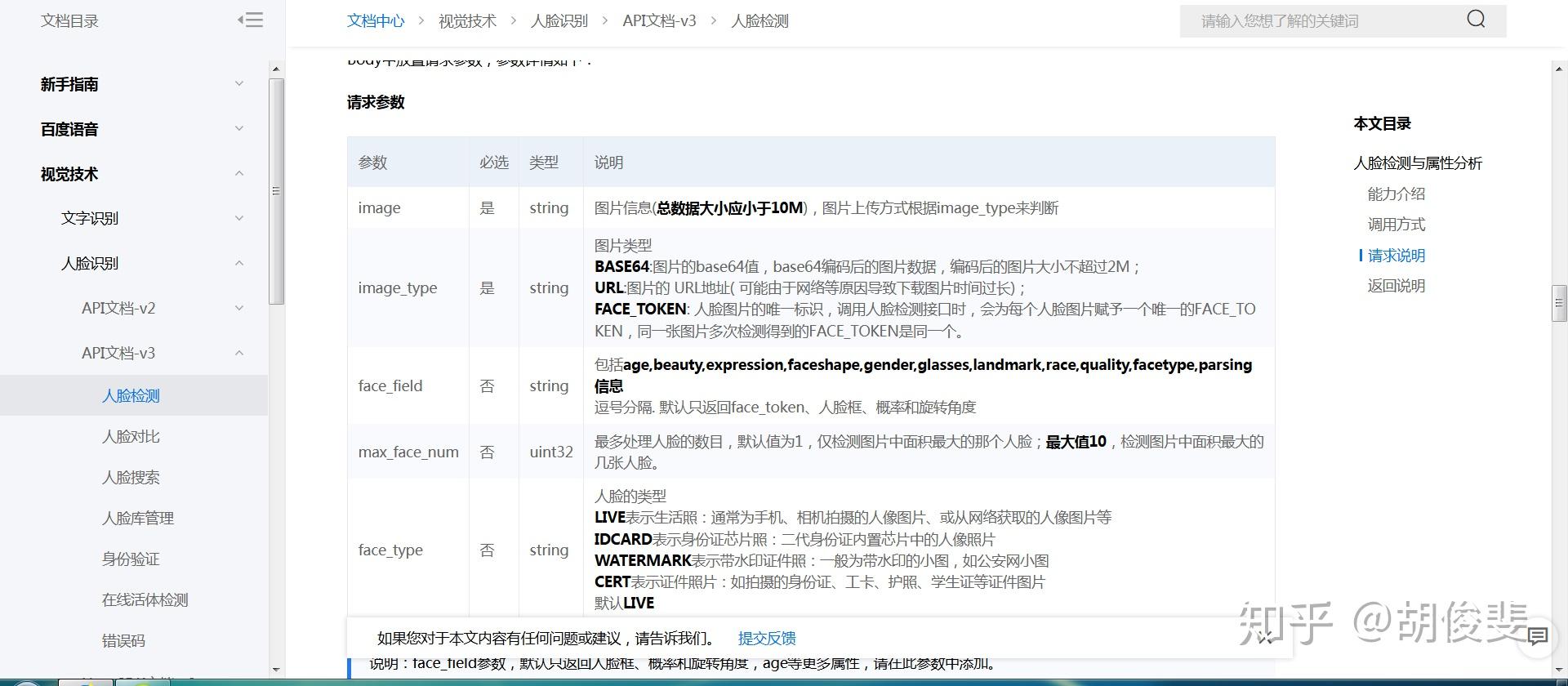The height and width of the screenshot is (686, 1568).
Task: Jump to 调用方式 in the page outline
Action: point(1396,224)
